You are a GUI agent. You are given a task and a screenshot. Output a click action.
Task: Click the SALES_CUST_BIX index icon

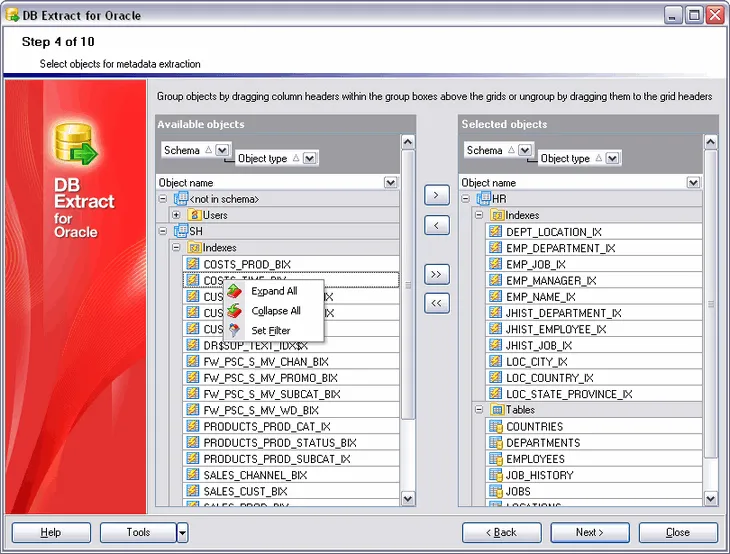[x=192, y=491]
